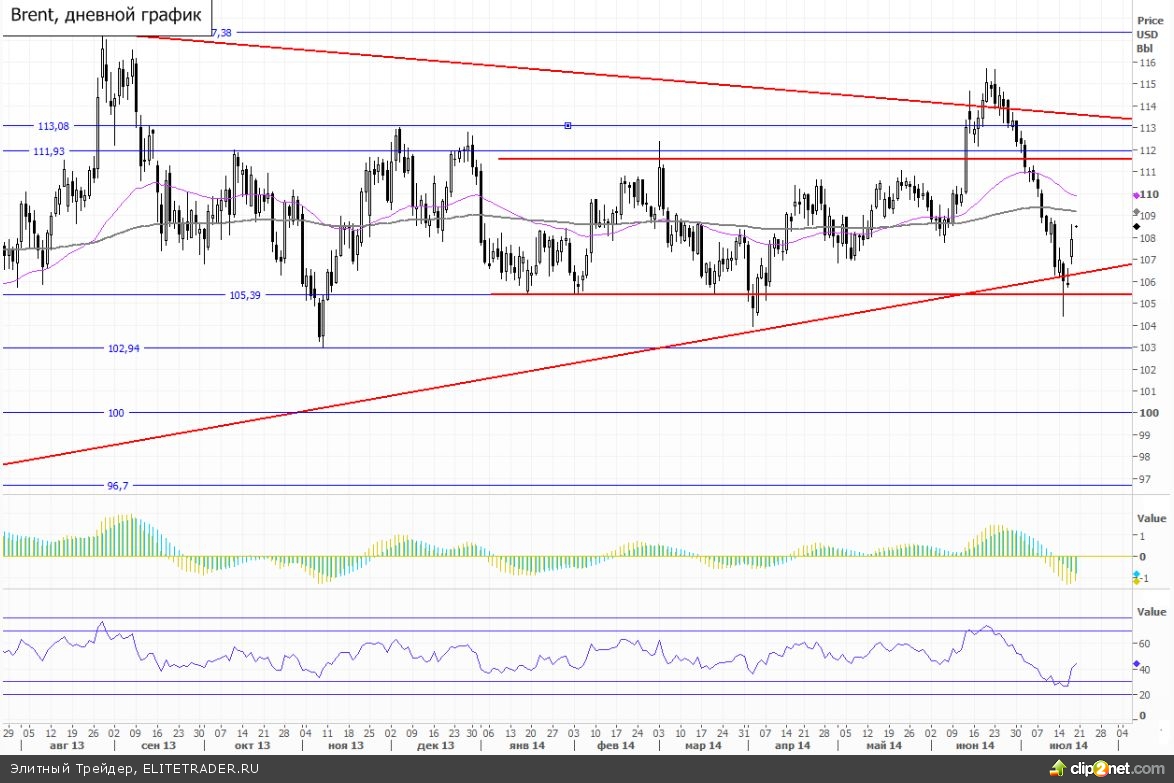
Task: Click the clip2net.com logo
Action: (1107, 768)
